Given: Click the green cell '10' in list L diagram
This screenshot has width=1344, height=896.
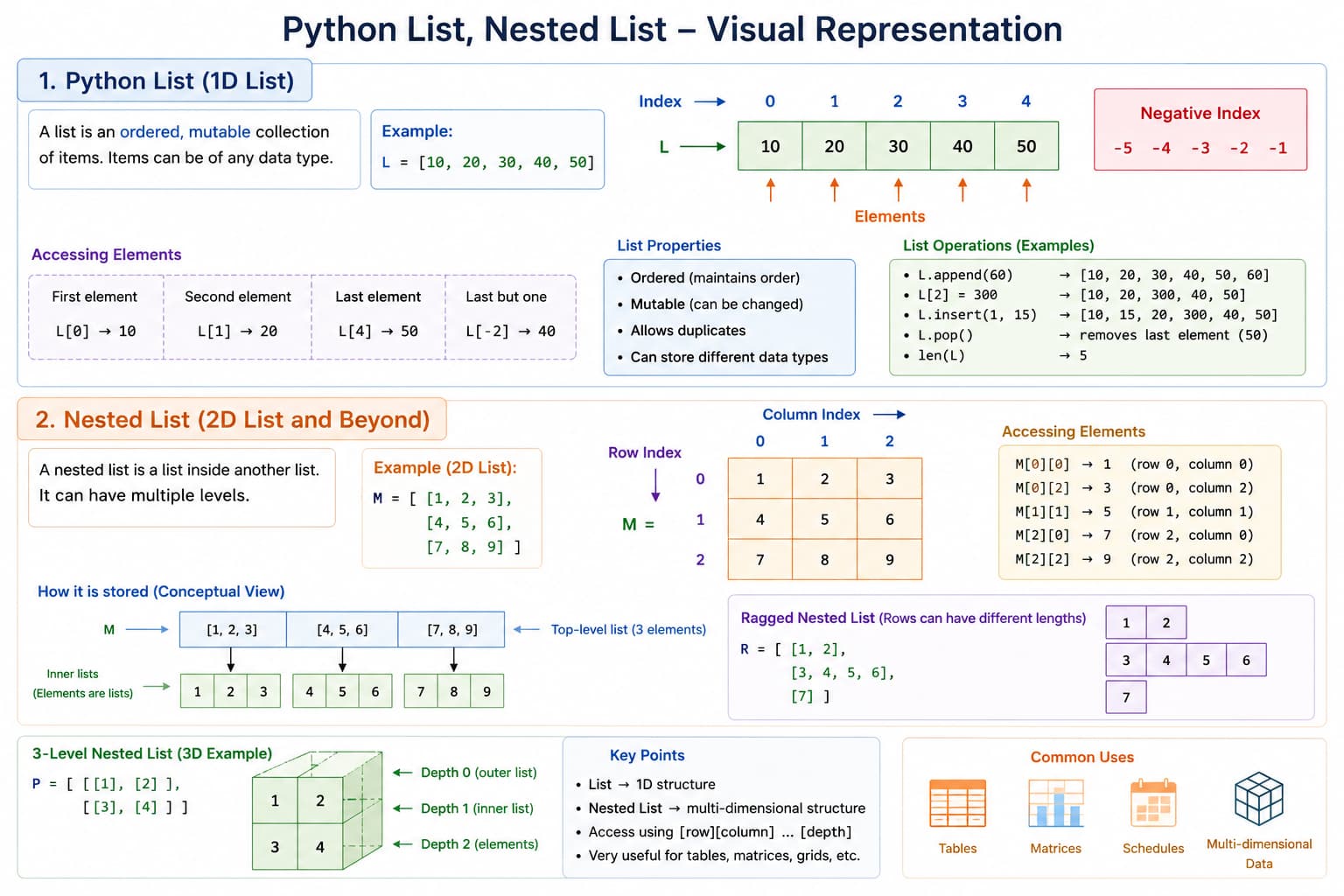Looking at the screenshot, I should (x=770, y=146).
